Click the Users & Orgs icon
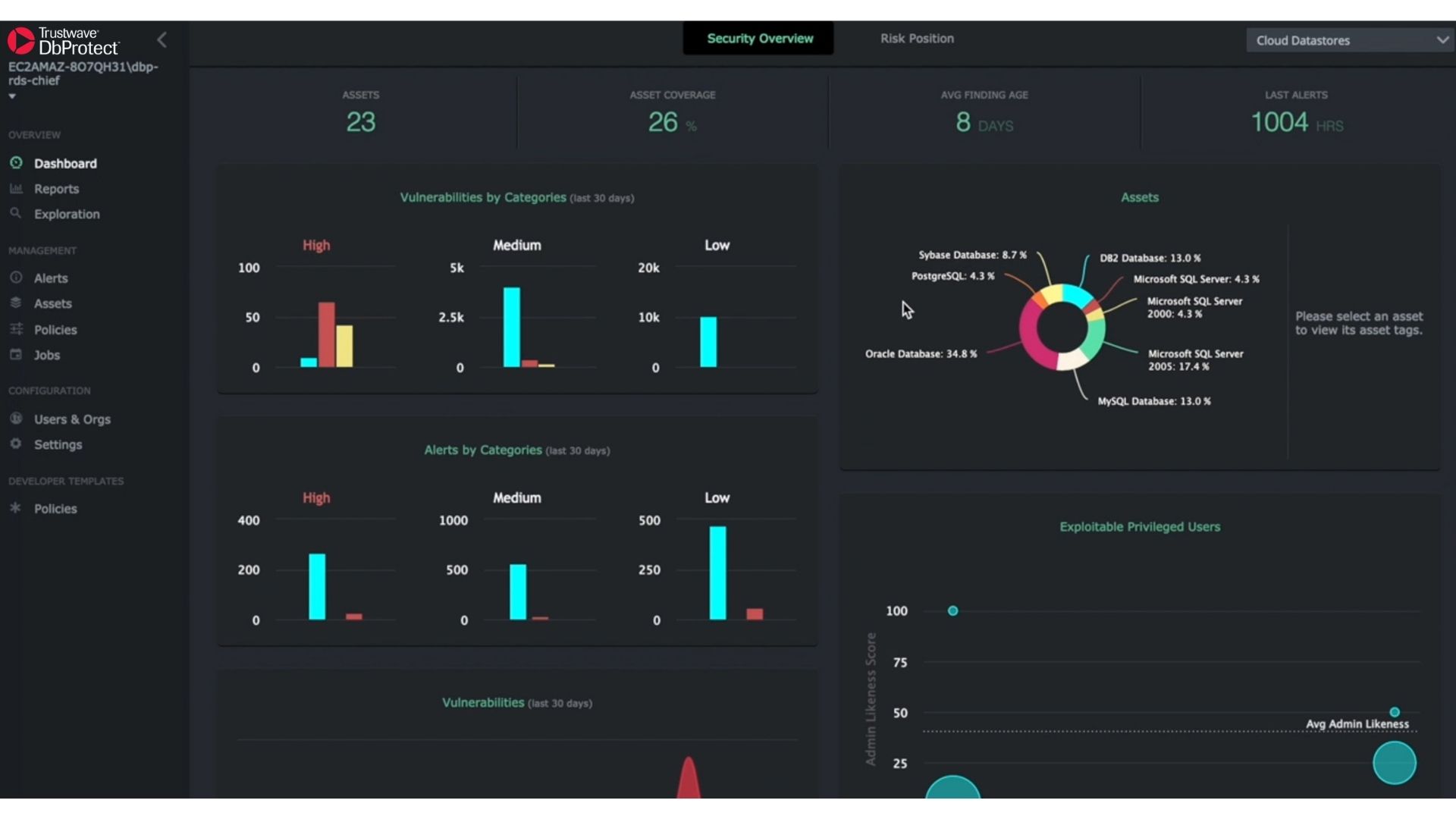Viewport: 1456px width, 819px height. point(16,419)
